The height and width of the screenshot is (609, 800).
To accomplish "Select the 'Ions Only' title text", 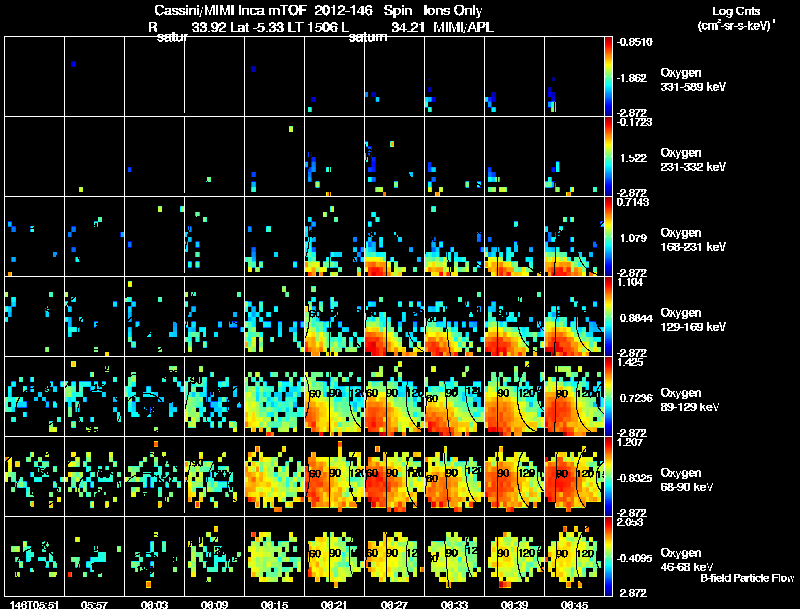I will pyautogui.click(x=453, y=10).
